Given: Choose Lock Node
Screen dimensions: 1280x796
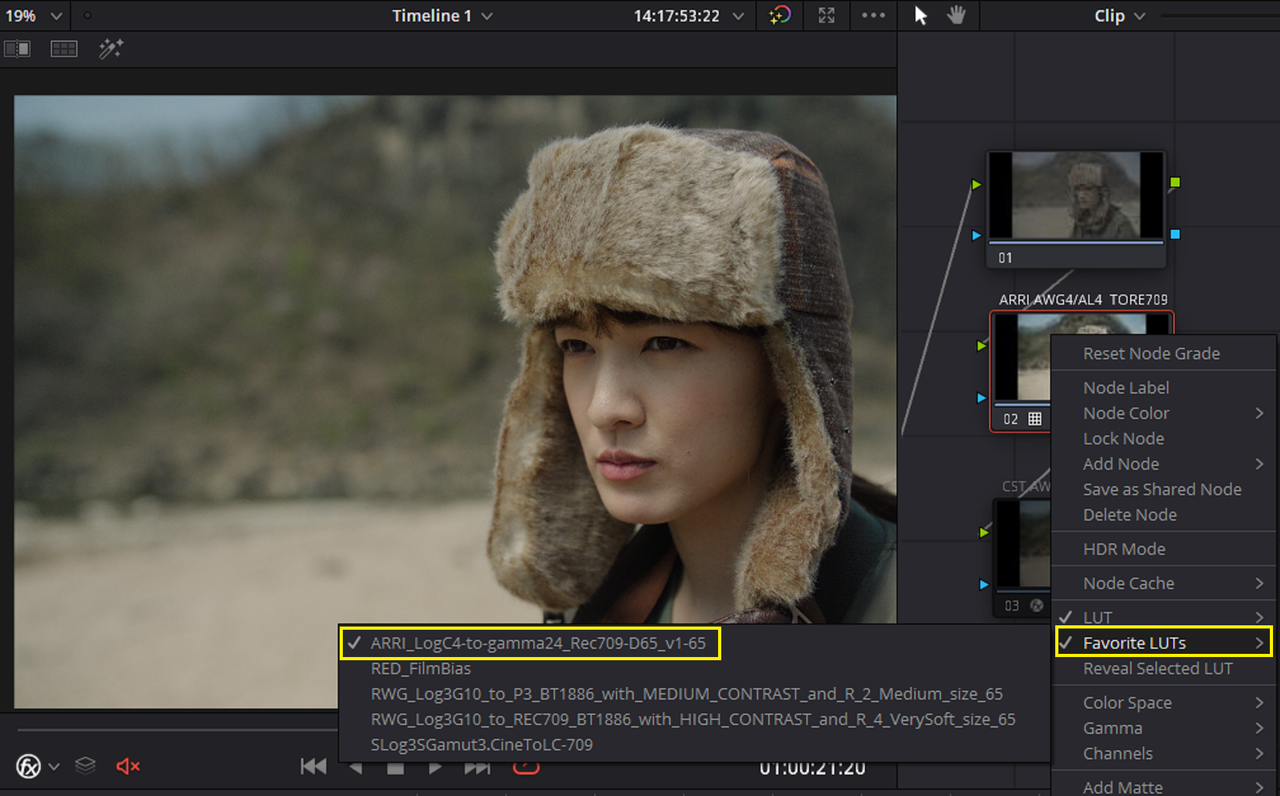Looking at the screenshot, I should tap(1164, 438).
